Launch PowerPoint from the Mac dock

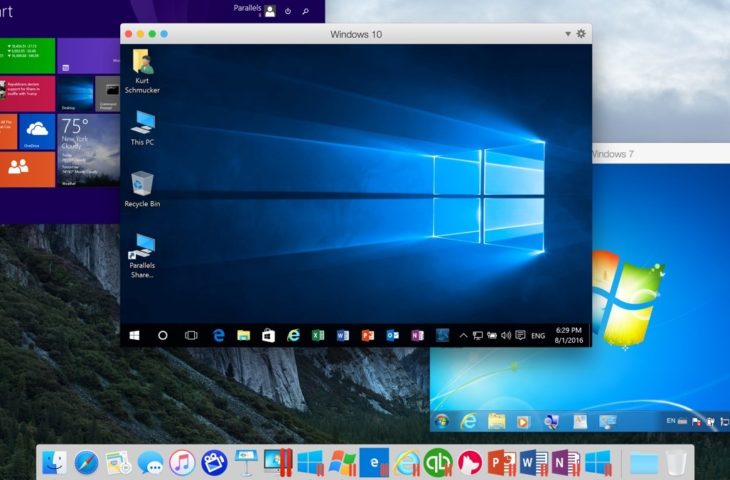(x=501, y=463)
